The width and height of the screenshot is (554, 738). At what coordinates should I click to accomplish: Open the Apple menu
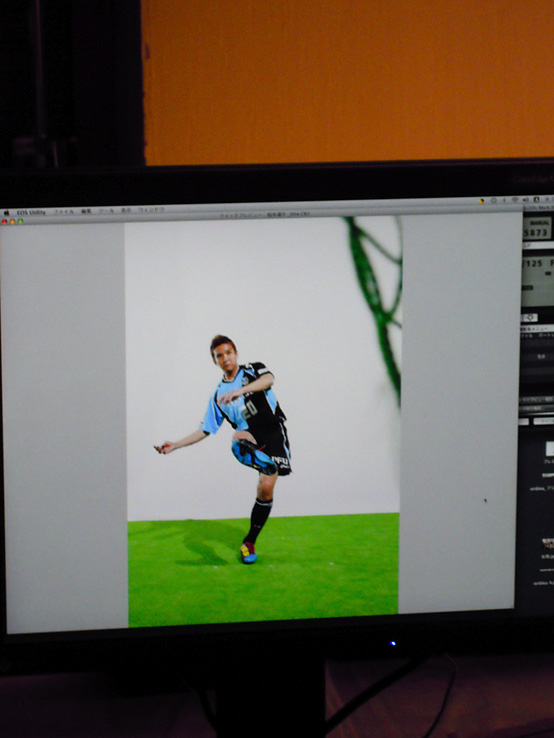7,213
